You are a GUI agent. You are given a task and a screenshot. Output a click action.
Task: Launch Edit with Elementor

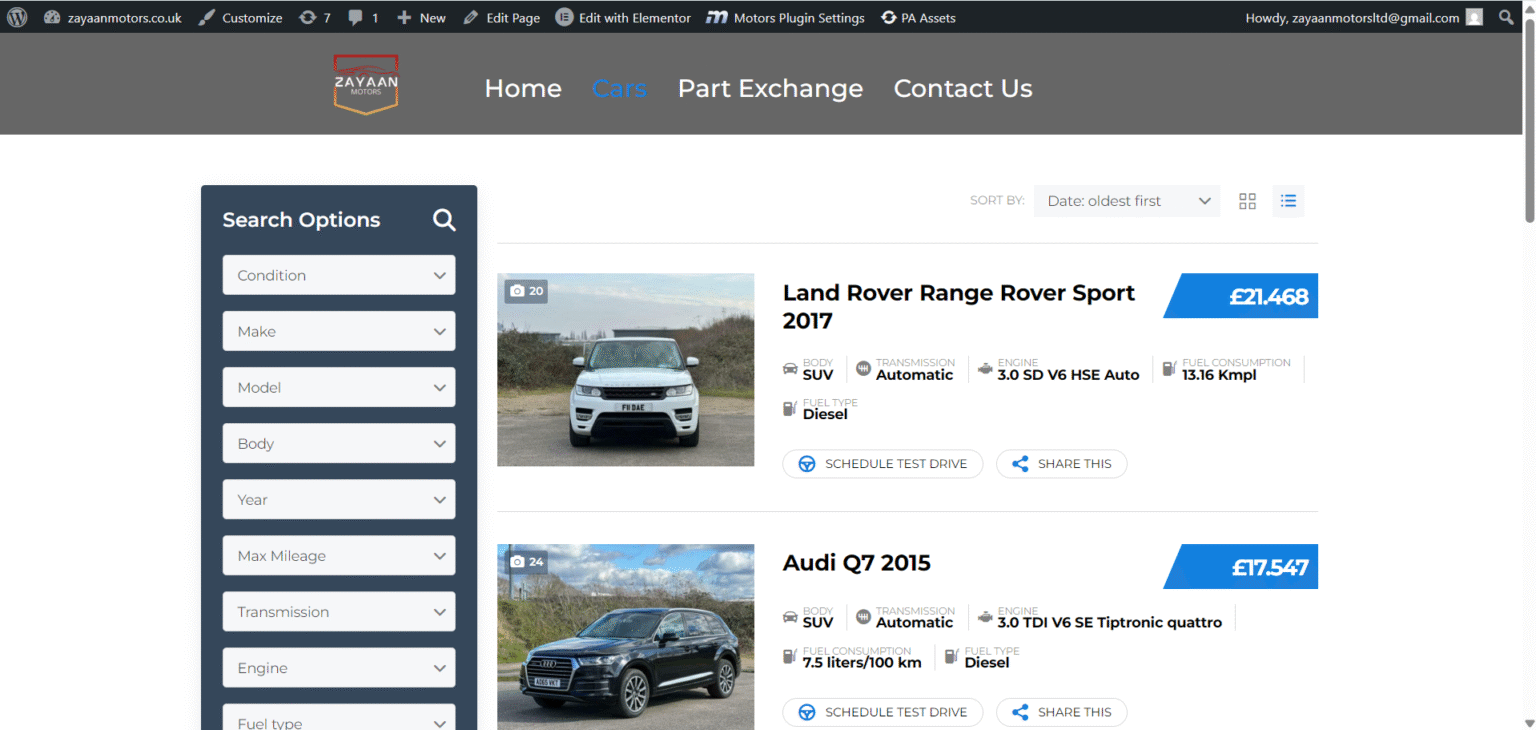622,16
